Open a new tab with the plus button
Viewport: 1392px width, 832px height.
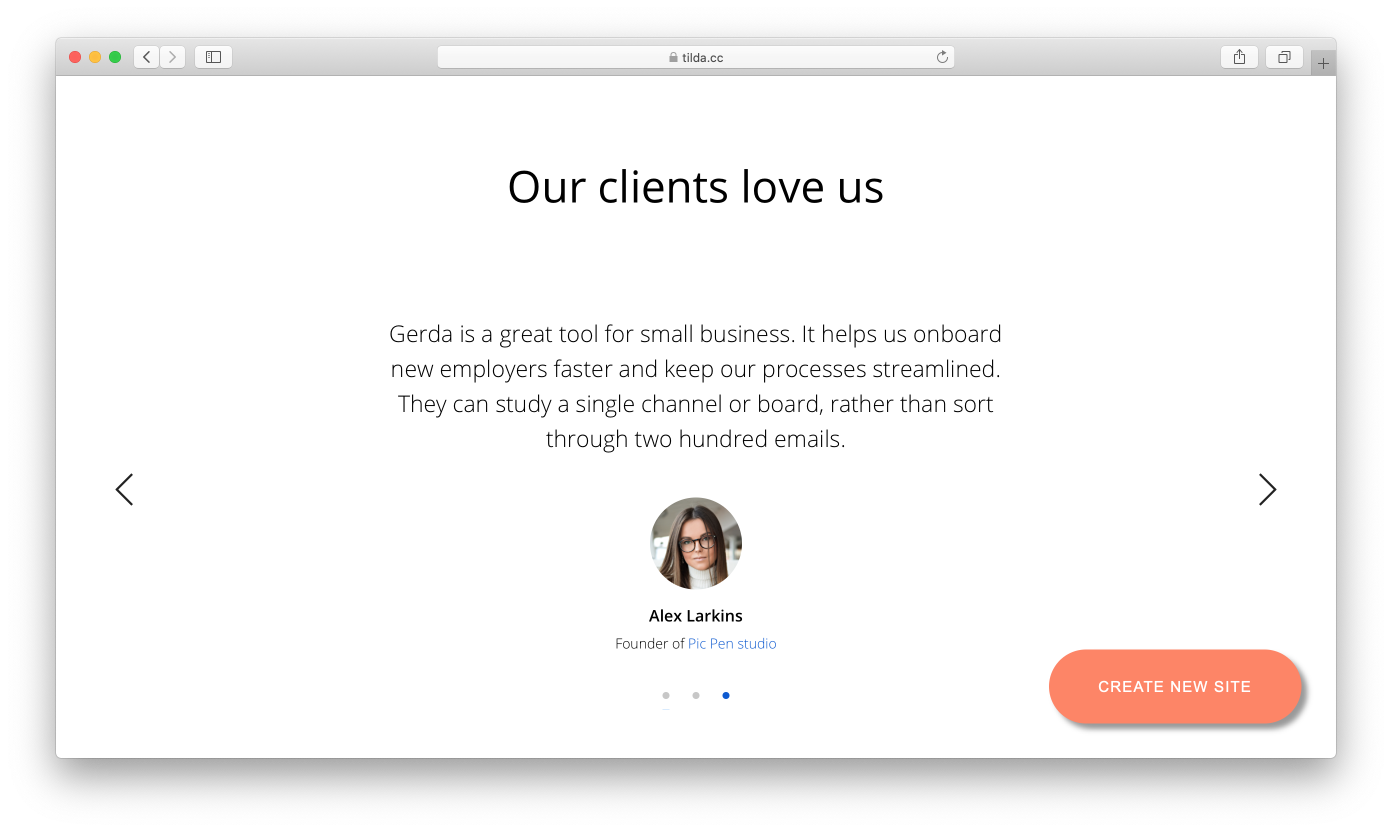coord(1323,63)
